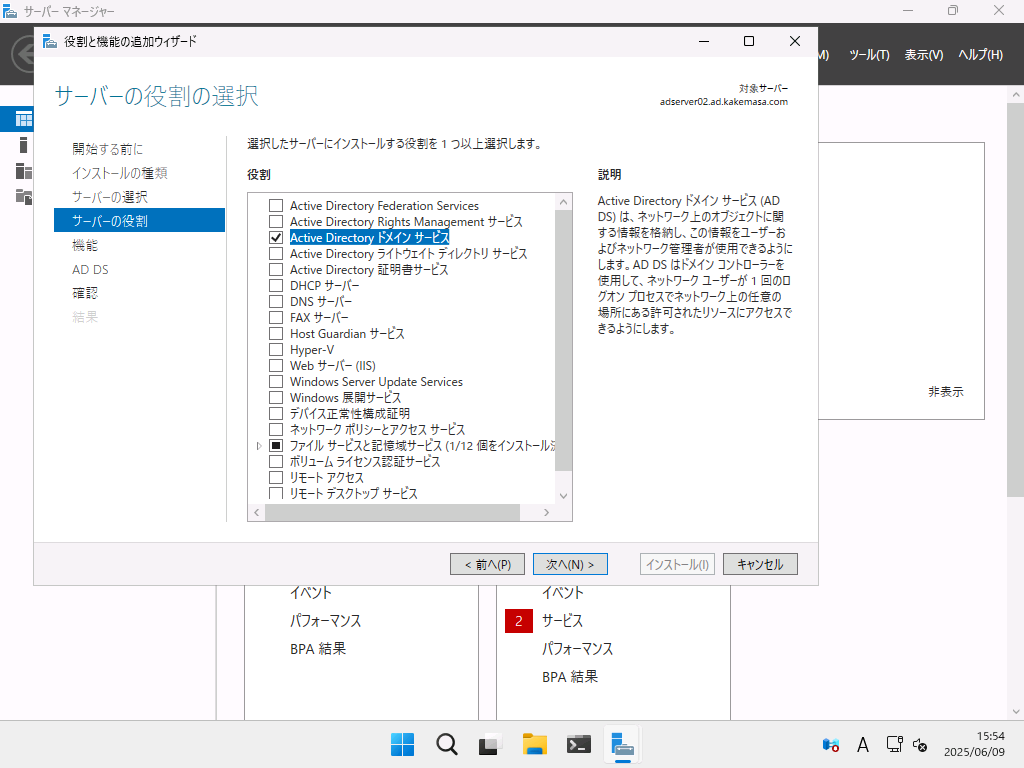Image resolution: width=1024 pixels, height=768 pixels.
Task: Click roles list scroll down arrow
Action: 564,496
